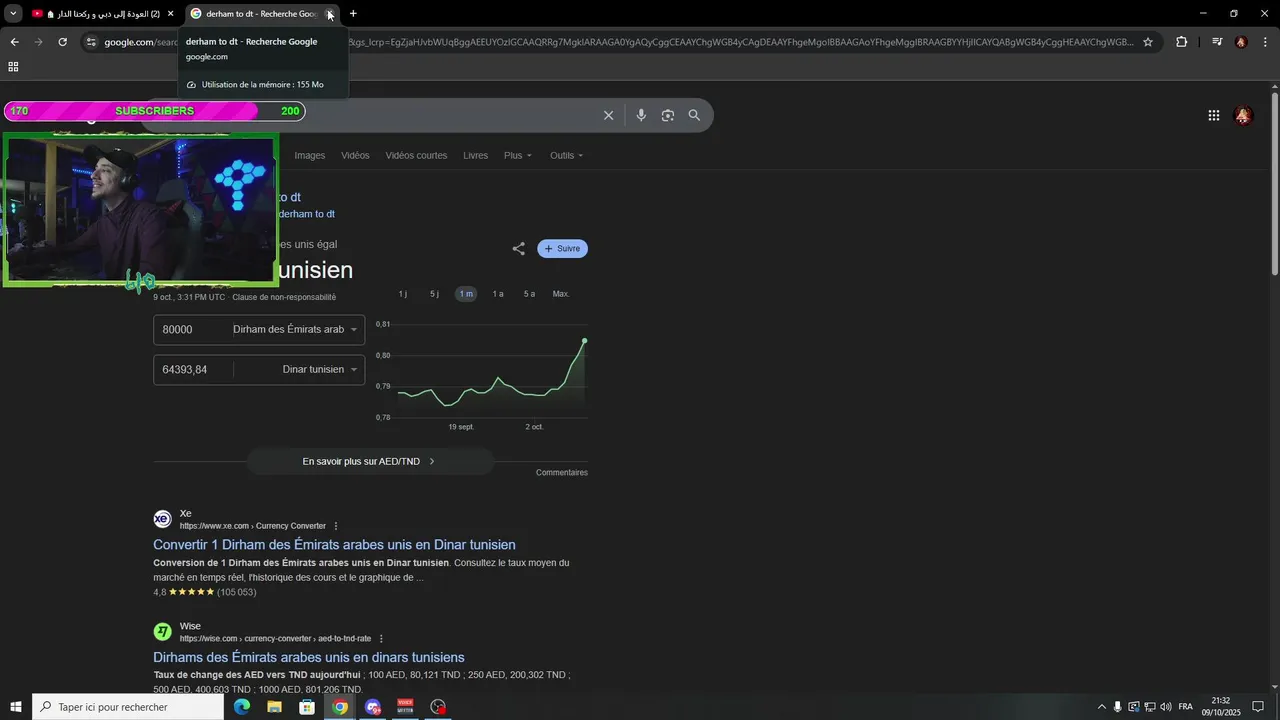Open the Dinar tunisien currency dropdown

pyautogui.click(x=298, y=369)
